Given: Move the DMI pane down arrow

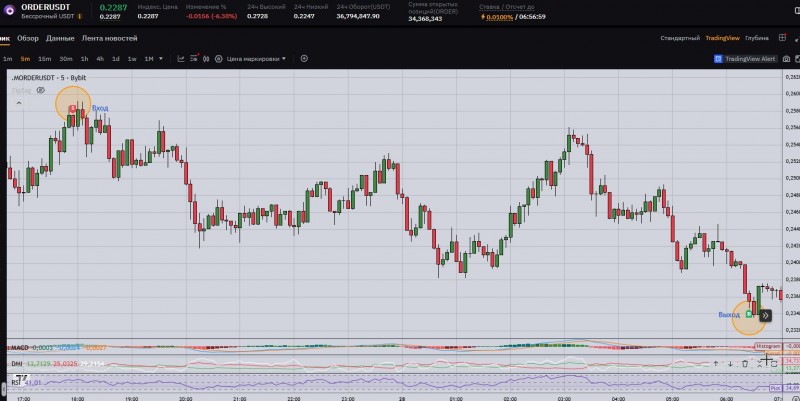Looking at the screenshot, I should coord(730,364).
